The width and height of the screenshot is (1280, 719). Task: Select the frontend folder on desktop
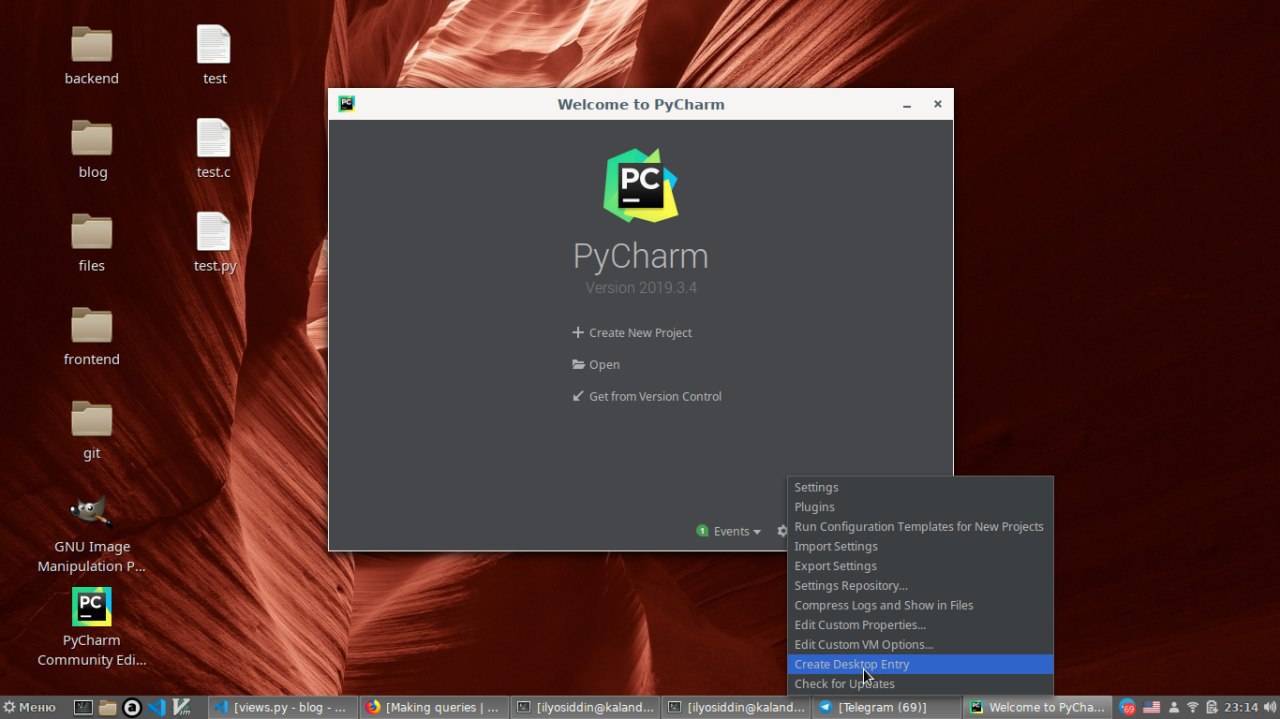click(92, 337)
